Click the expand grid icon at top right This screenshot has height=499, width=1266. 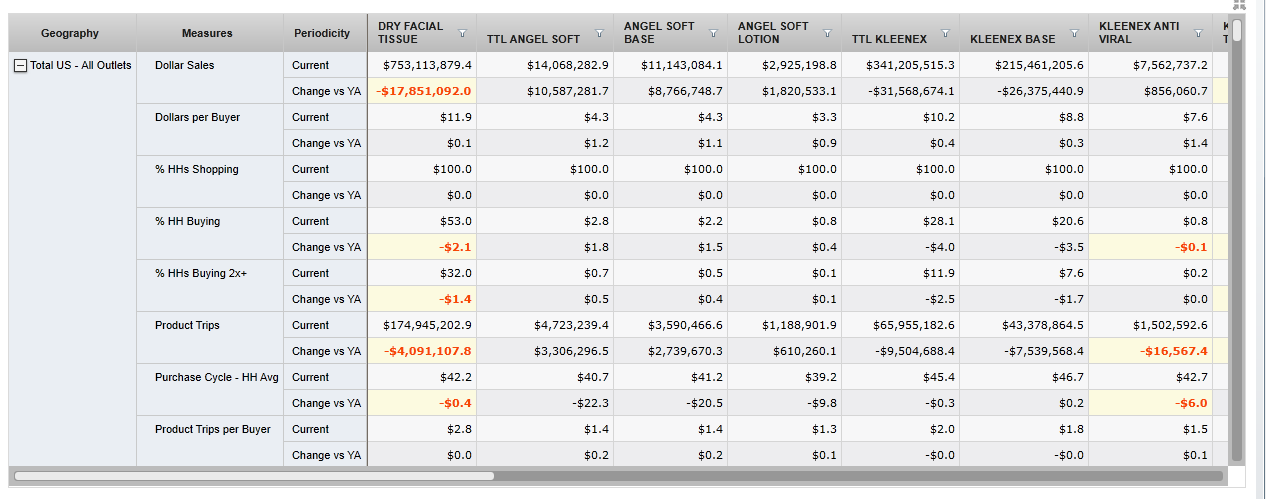[x=1240, y=5]
